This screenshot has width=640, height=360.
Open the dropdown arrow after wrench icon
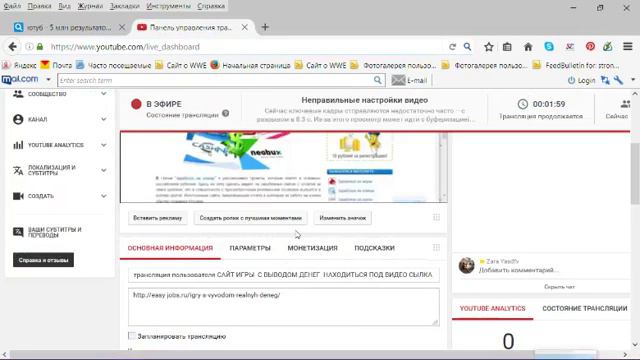pos(633,80)
